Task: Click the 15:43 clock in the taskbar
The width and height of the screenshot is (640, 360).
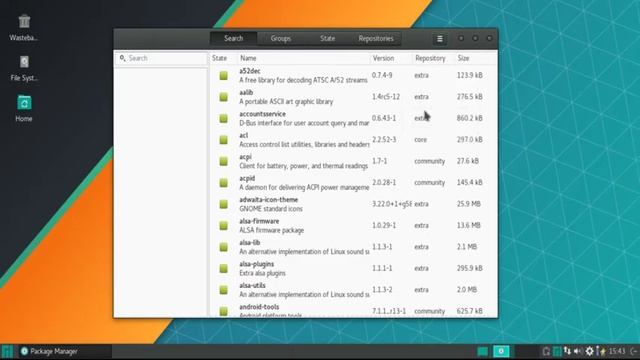Action: click(x=617, y=351)
